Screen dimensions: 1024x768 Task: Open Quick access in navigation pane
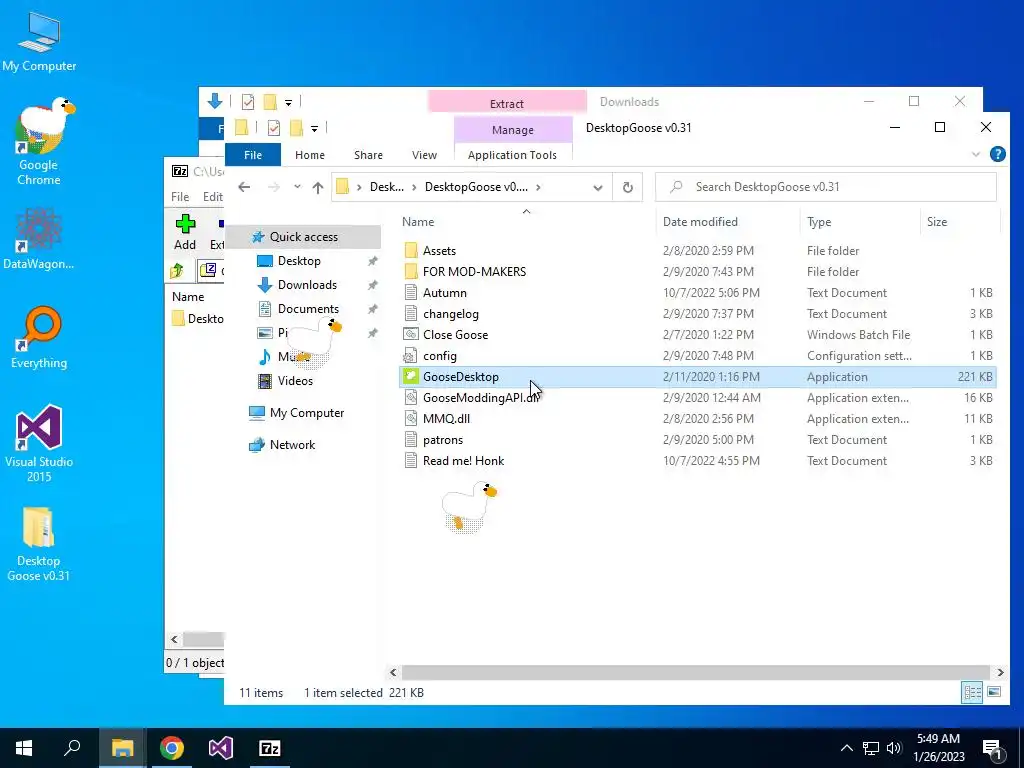[x=304, y=237]
